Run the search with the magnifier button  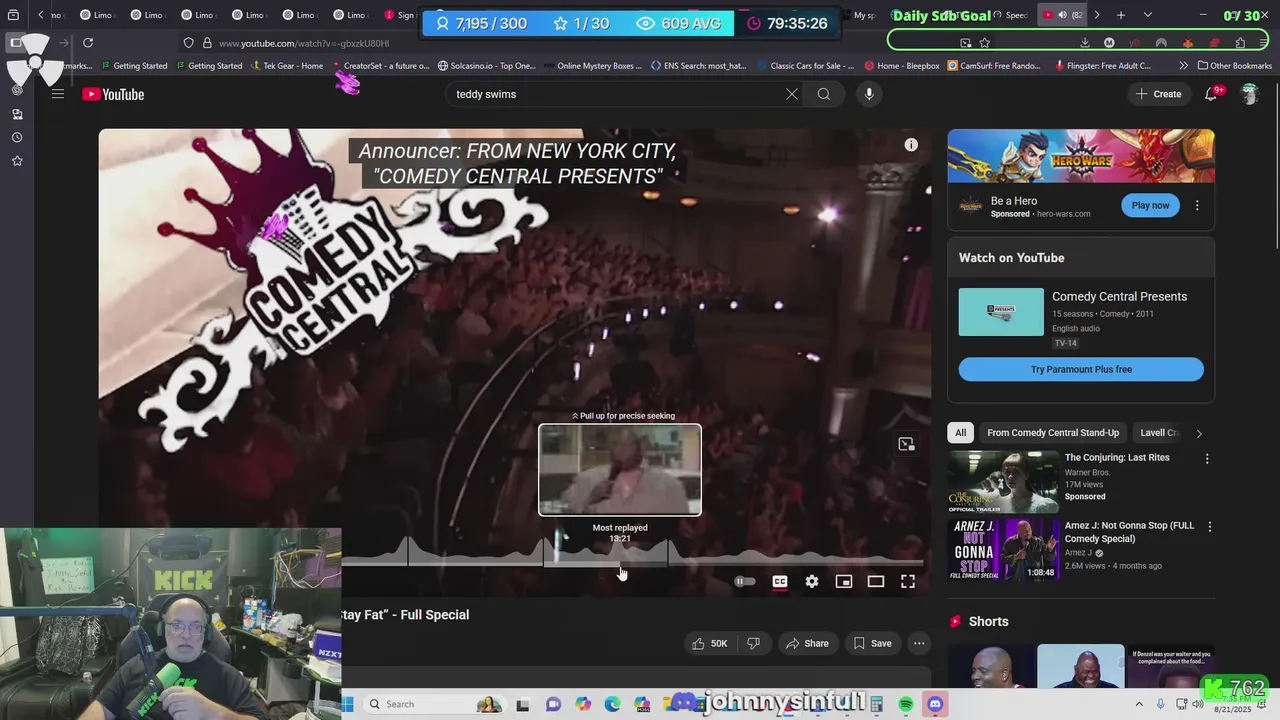[x=824, y=94]
